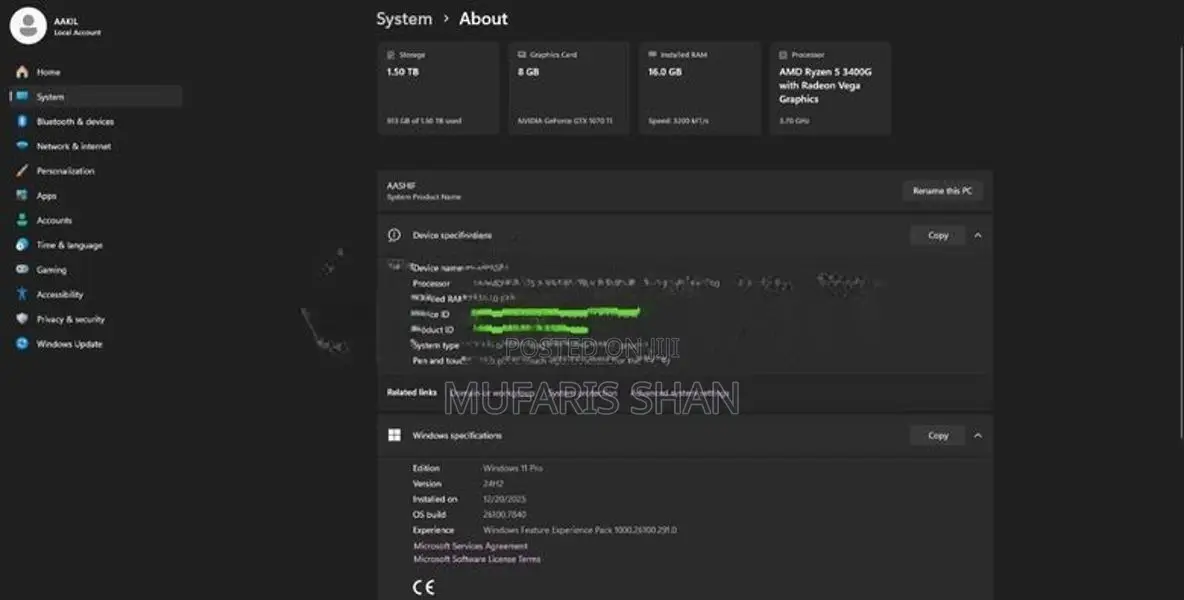Open Gaming settings label

pyautogui.click(x=51, y=270)
